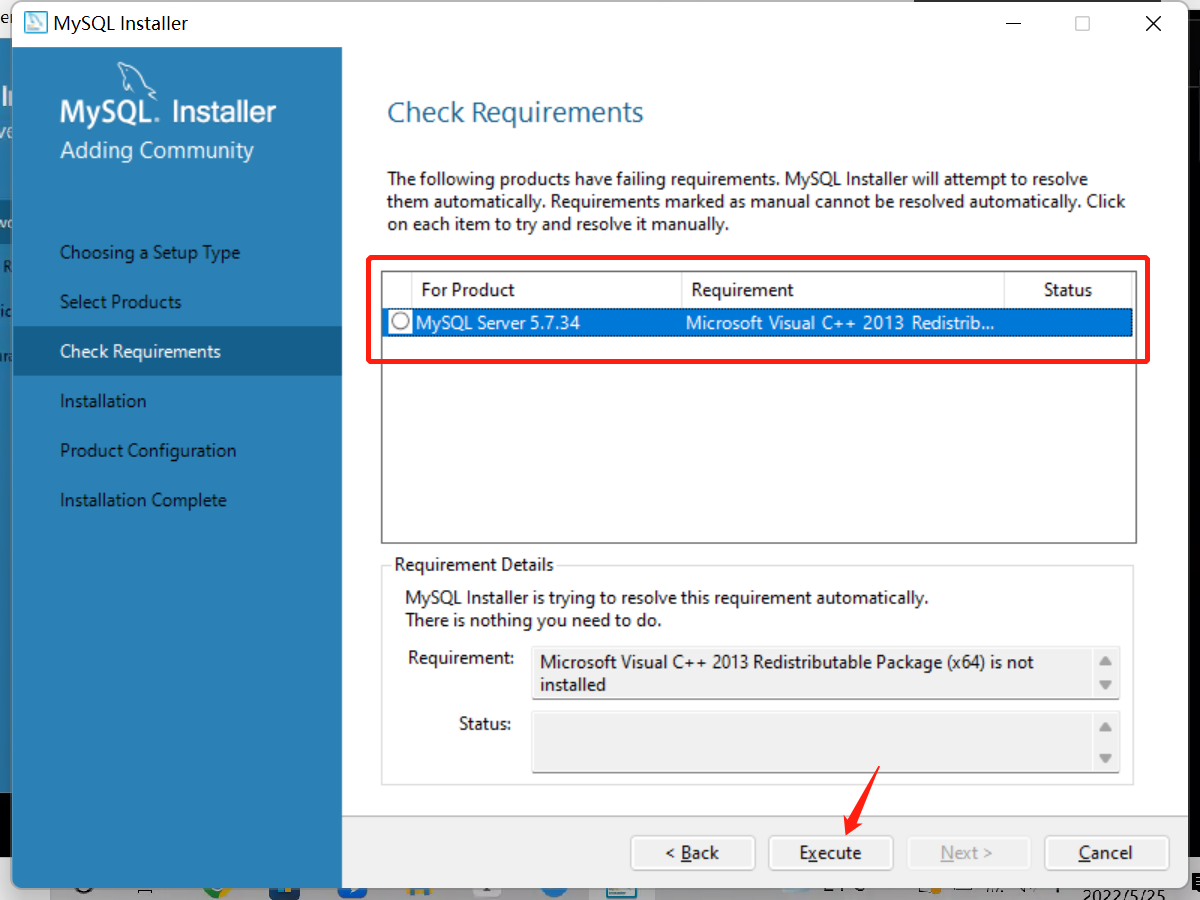Screen dimensions: 1200x900
Task: Click up arrow in Status text box
Action: [x=1105, y=727]
